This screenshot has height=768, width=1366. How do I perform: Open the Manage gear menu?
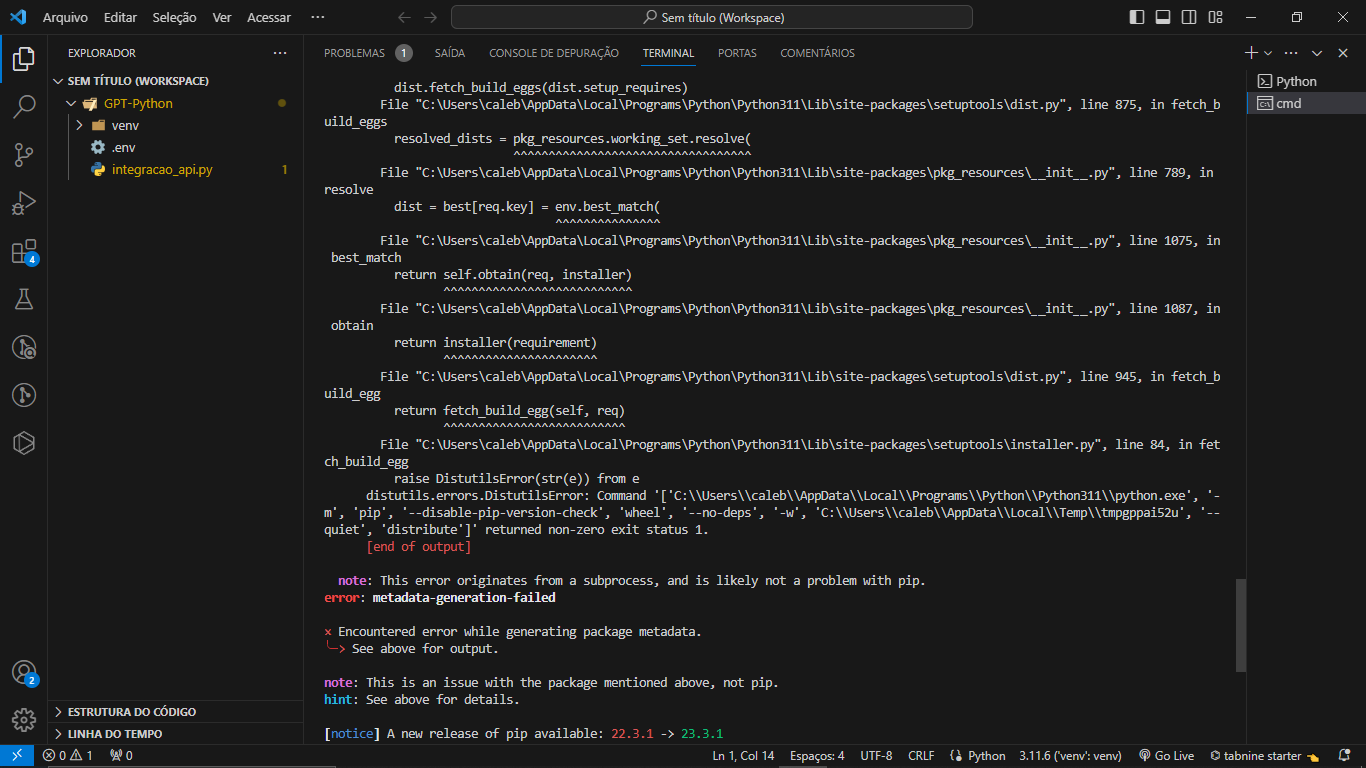point(24,720)
